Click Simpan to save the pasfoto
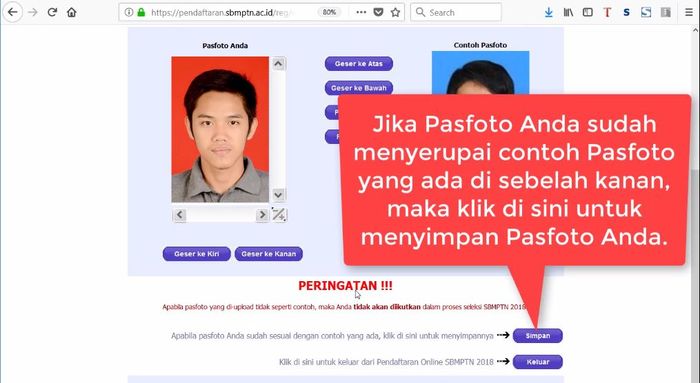 click(x=538, y=336)
